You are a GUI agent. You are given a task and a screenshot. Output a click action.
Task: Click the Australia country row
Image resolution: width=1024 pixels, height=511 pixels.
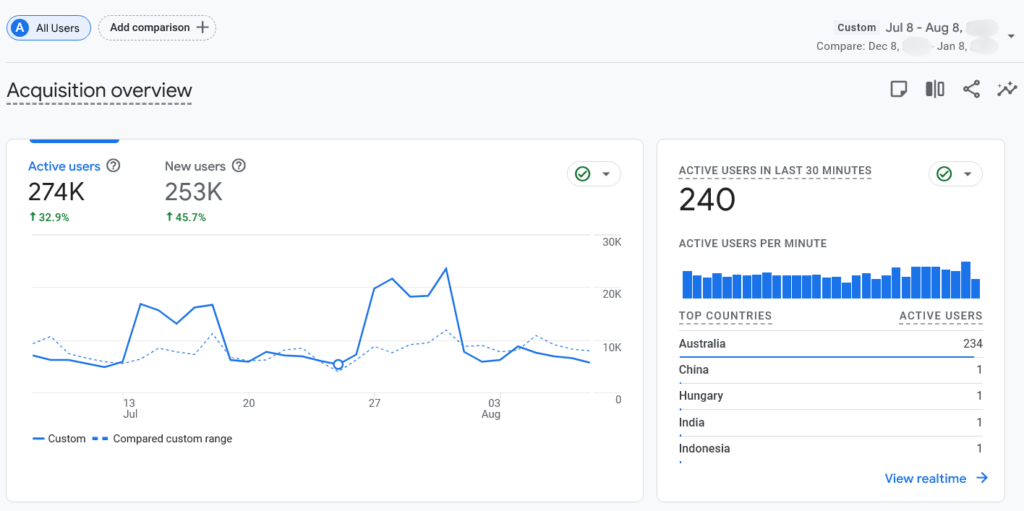831,344
